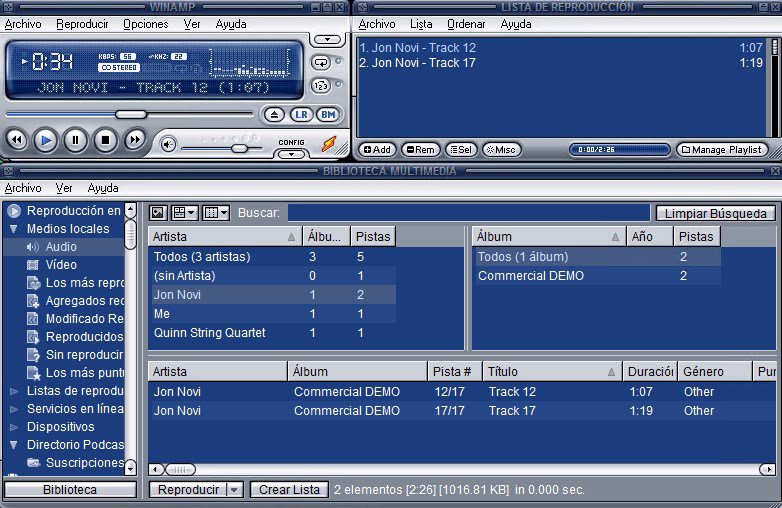This screenshot has width=782, height=508.
Task: Click the horizontal scrollbar thumb in track list
Action: point(180,469)
